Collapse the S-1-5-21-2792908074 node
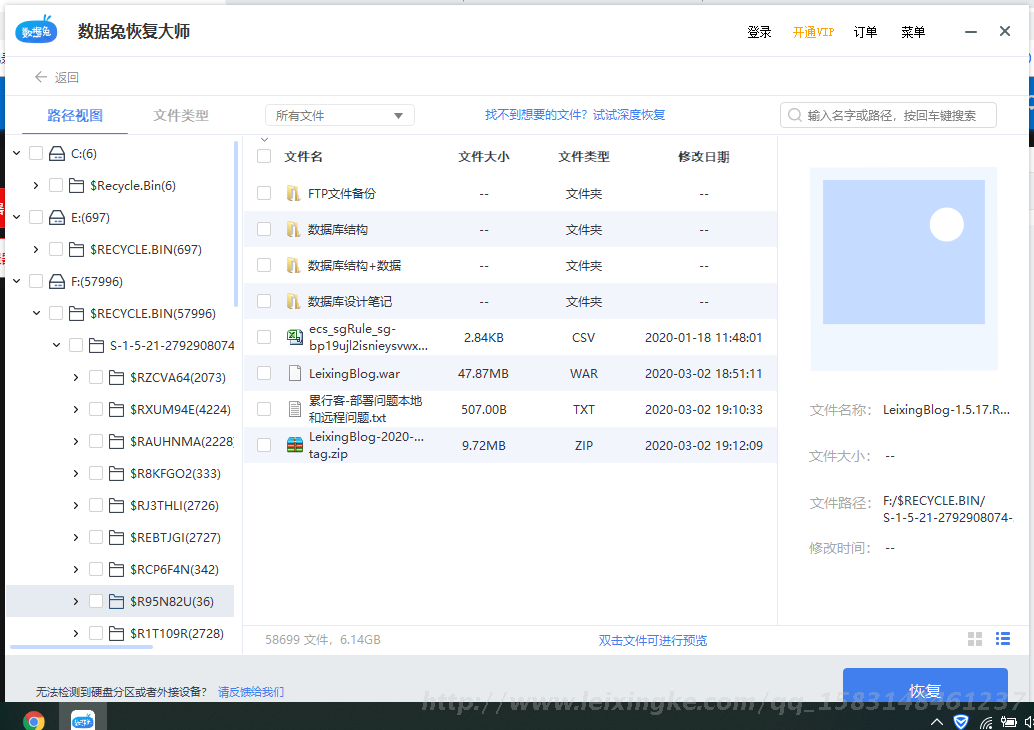This screenshot has height=730, width=1034. click(x=56, y=345)
